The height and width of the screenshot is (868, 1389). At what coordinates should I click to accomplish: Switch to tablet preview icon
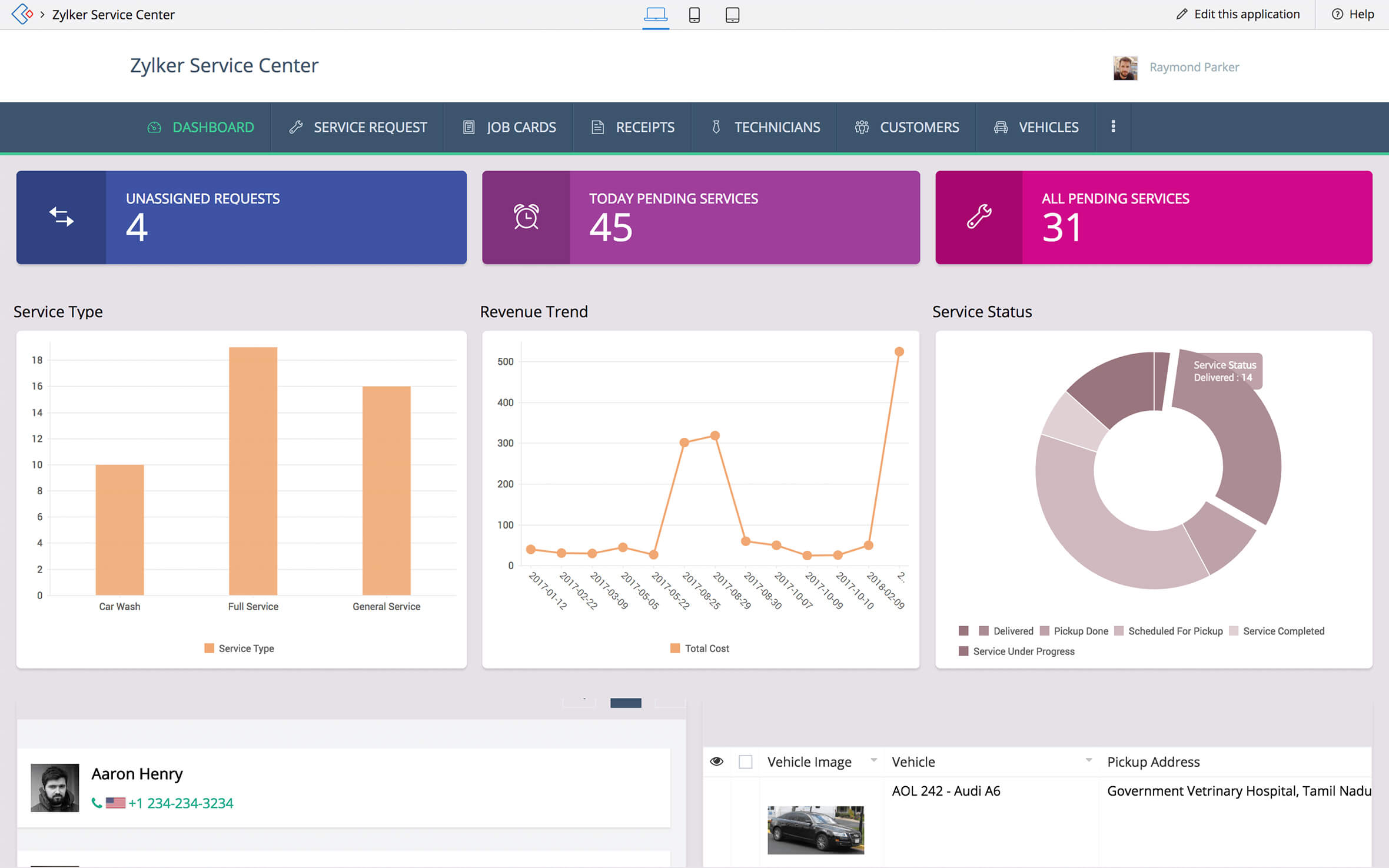[x=732, y=14]
